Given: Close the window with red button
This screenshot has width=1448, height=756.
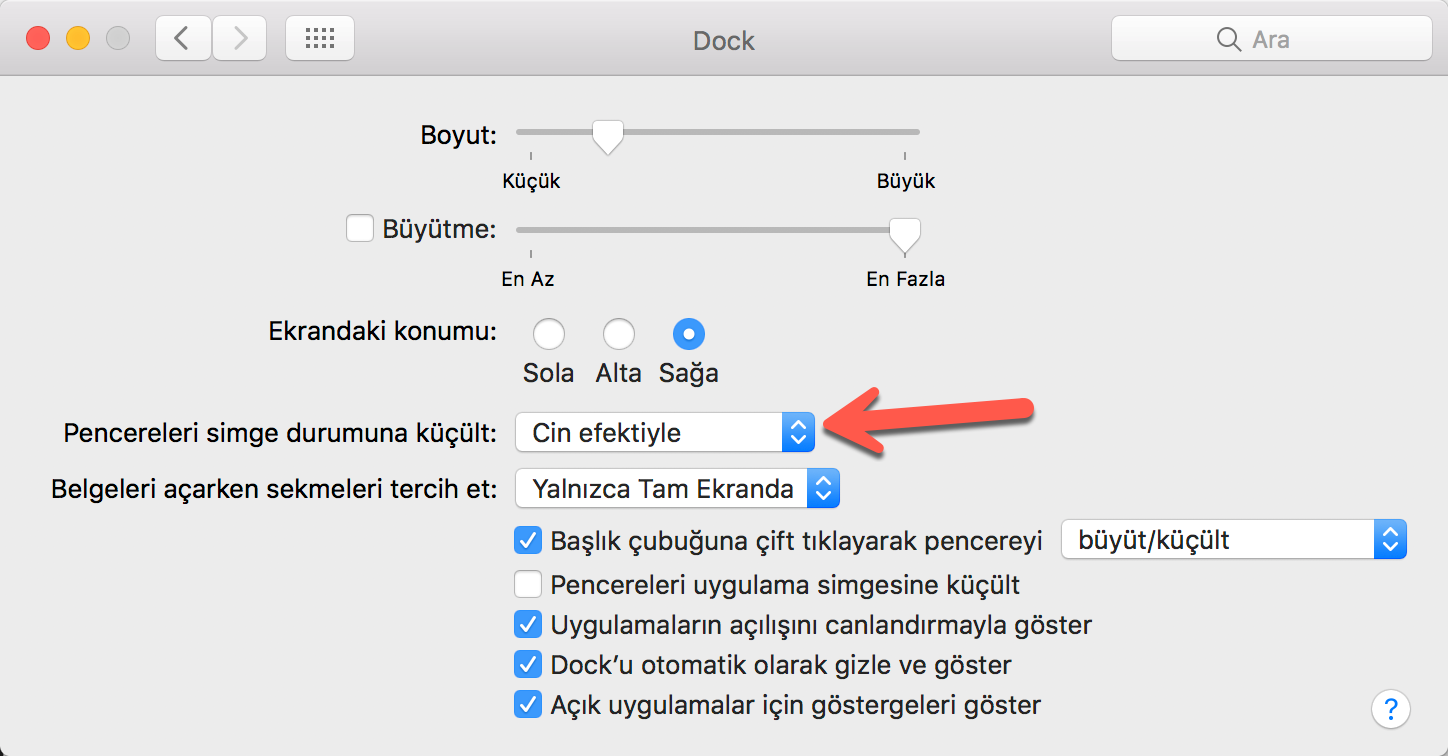Looking at the screenshot, I should point(38,39).
